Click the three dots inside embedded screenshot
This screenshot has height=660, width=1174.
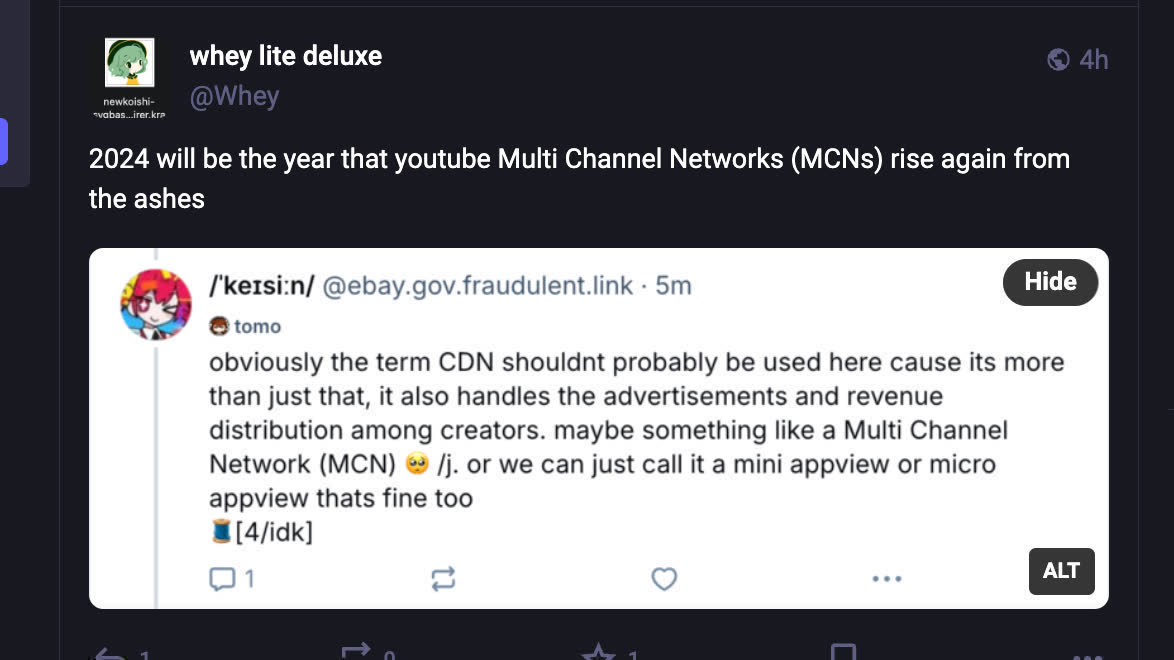coord(887,578)
